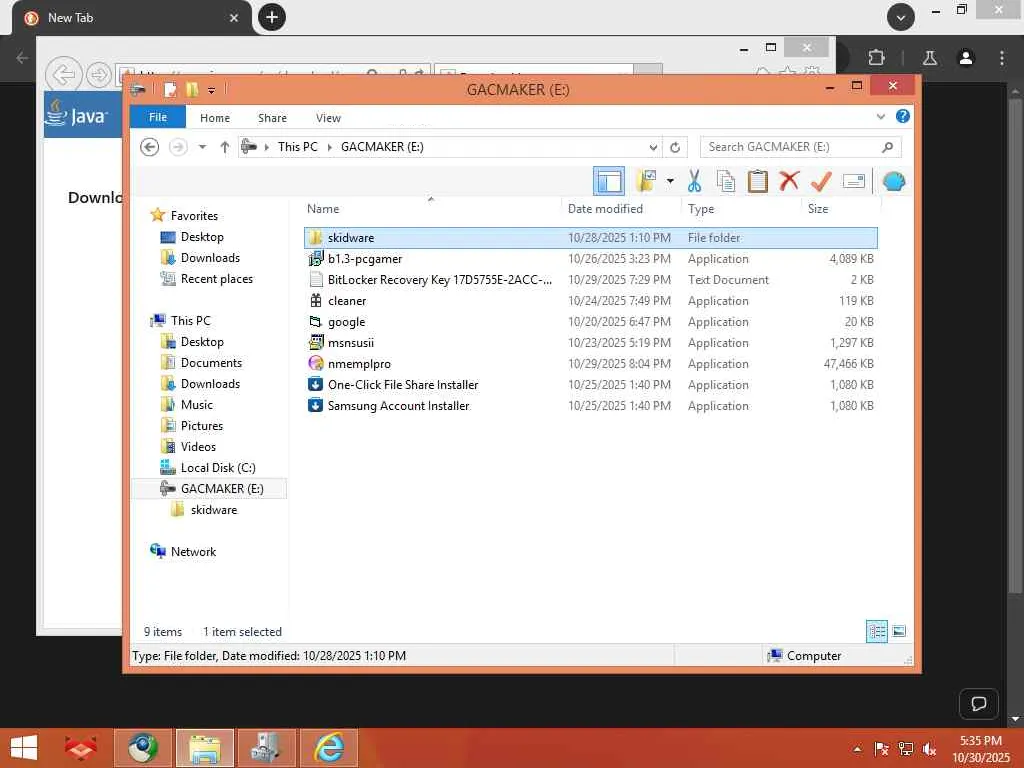This screenshot has height=768, width=1024.
Task: Open Desktop under Favorites
Action: point(202,237)
